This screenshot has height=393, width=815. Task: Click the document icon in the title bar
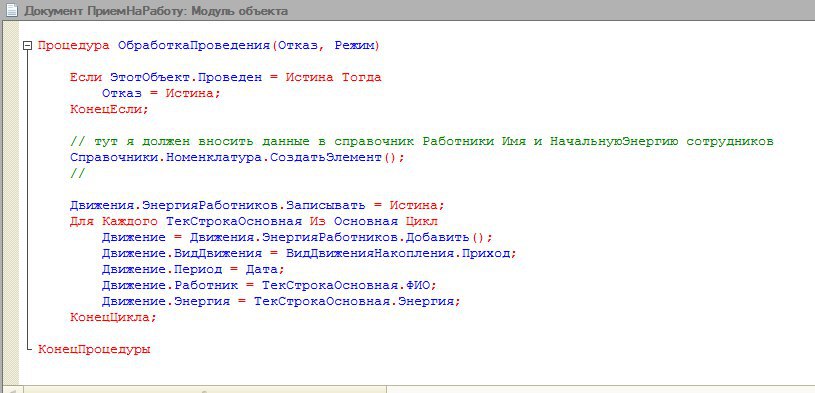click(12, 10)
